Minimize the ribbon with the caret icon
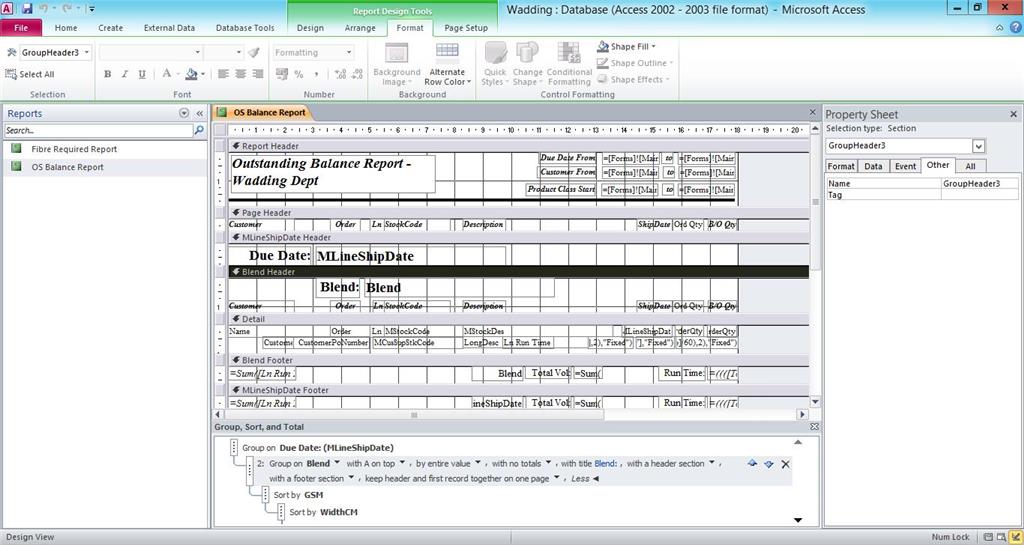The width and height of the screenshot is (1024, 545). [1000, 27]
